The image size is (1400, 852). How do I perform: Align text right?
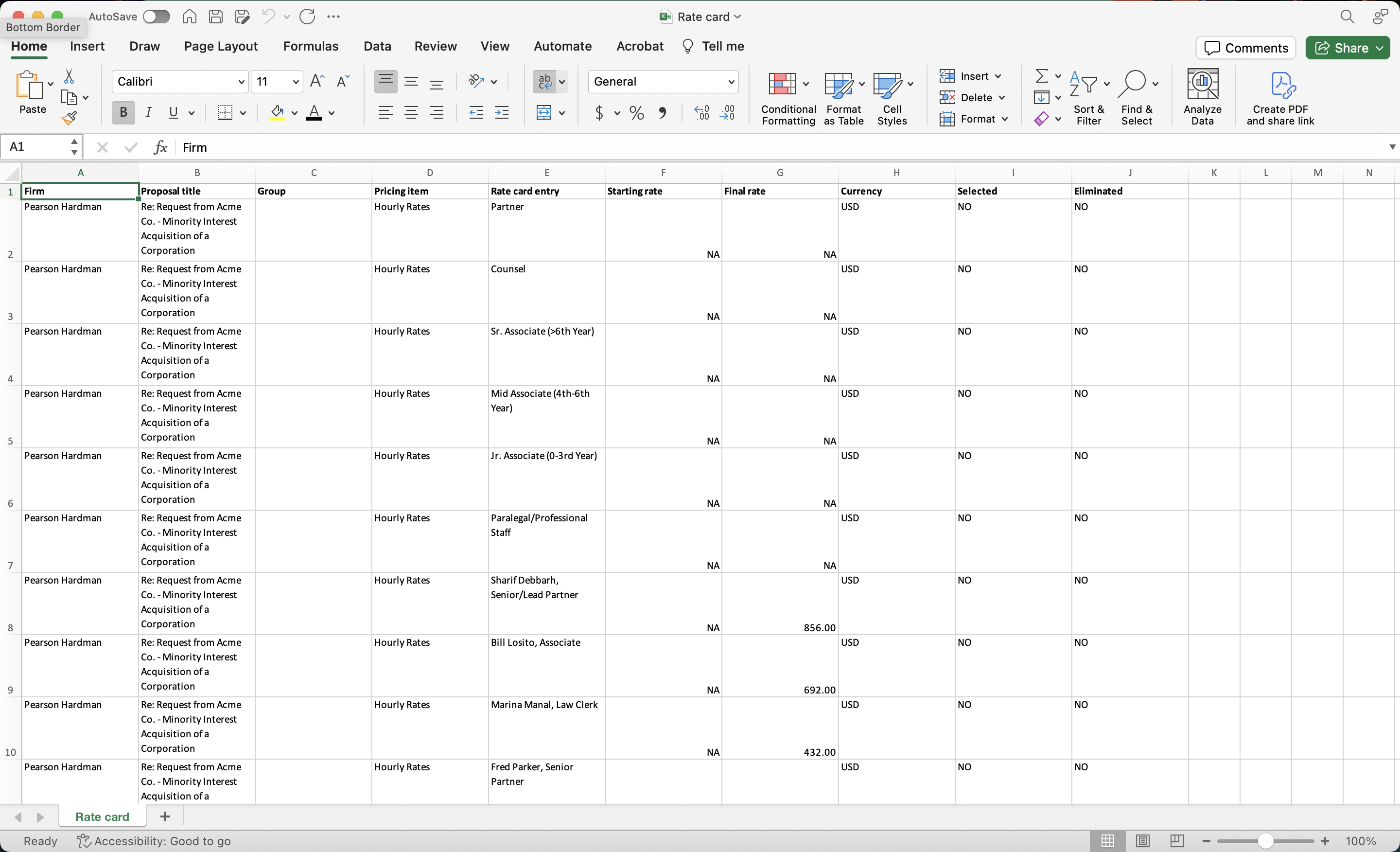[437, 112]
